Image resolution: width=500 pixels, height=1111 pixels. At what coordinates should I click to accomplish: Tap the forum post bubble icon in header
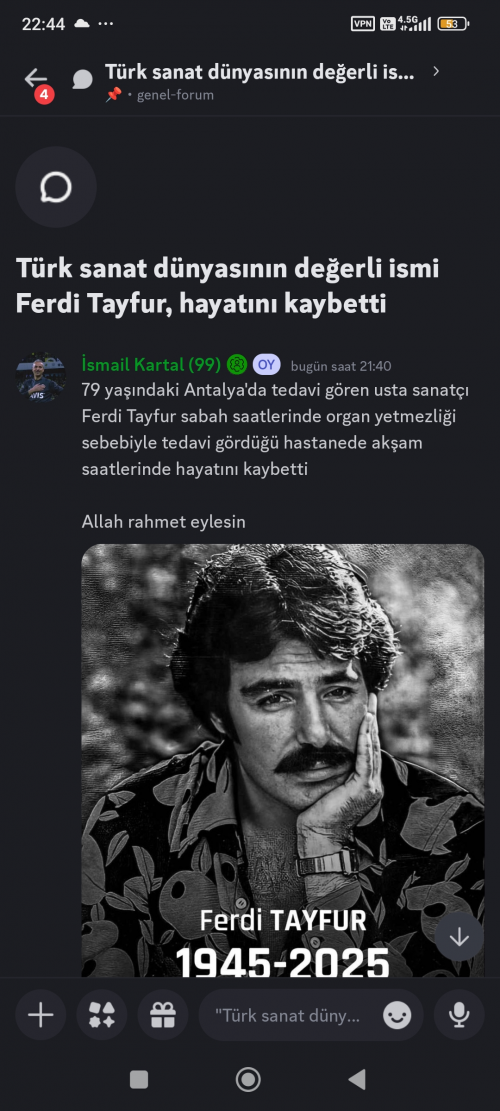[82, 79]
